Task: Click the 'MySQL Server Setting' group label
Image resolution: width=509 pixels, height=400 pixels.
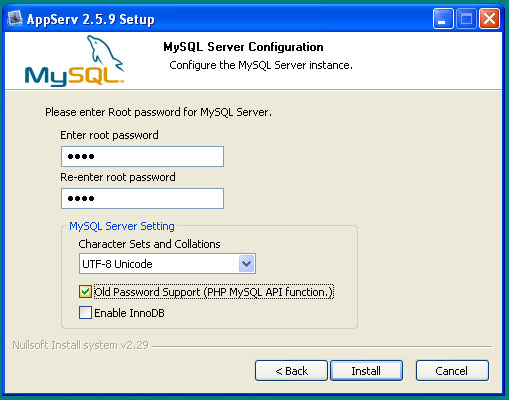Action: [122, 226]
